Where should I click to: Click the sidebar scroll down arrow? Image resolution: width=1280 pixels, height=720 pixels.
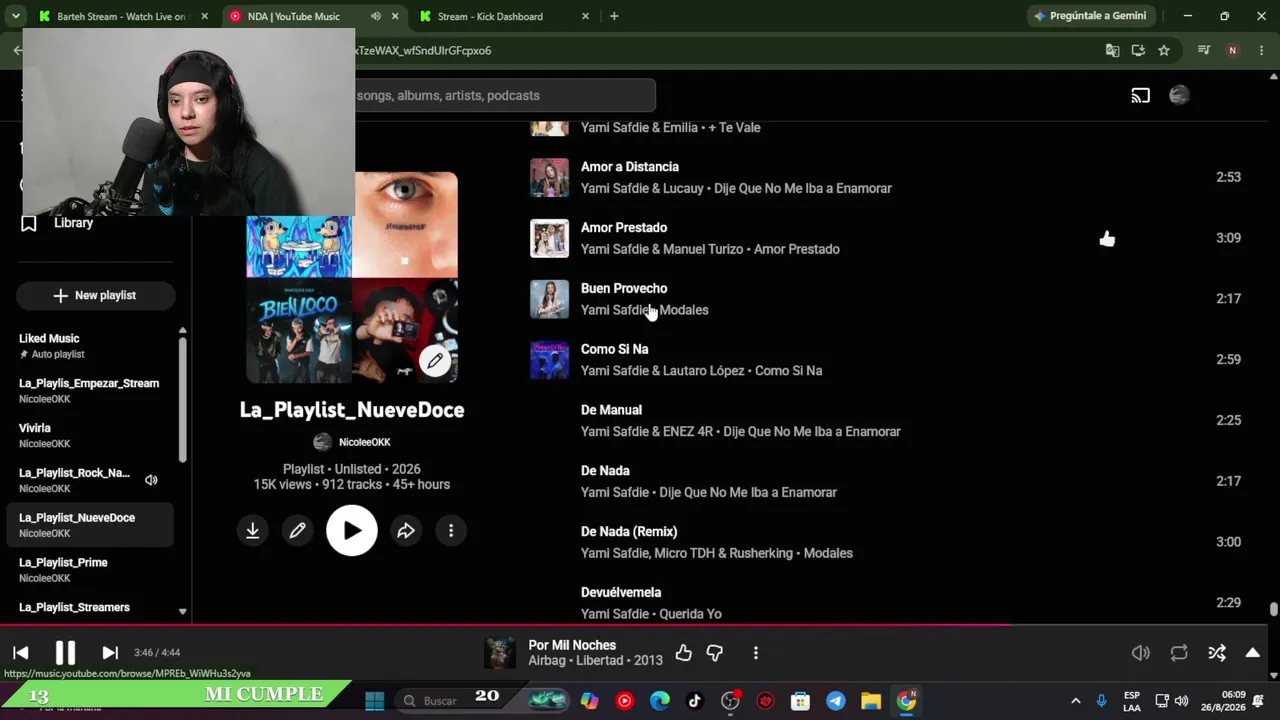coord(182,611)
